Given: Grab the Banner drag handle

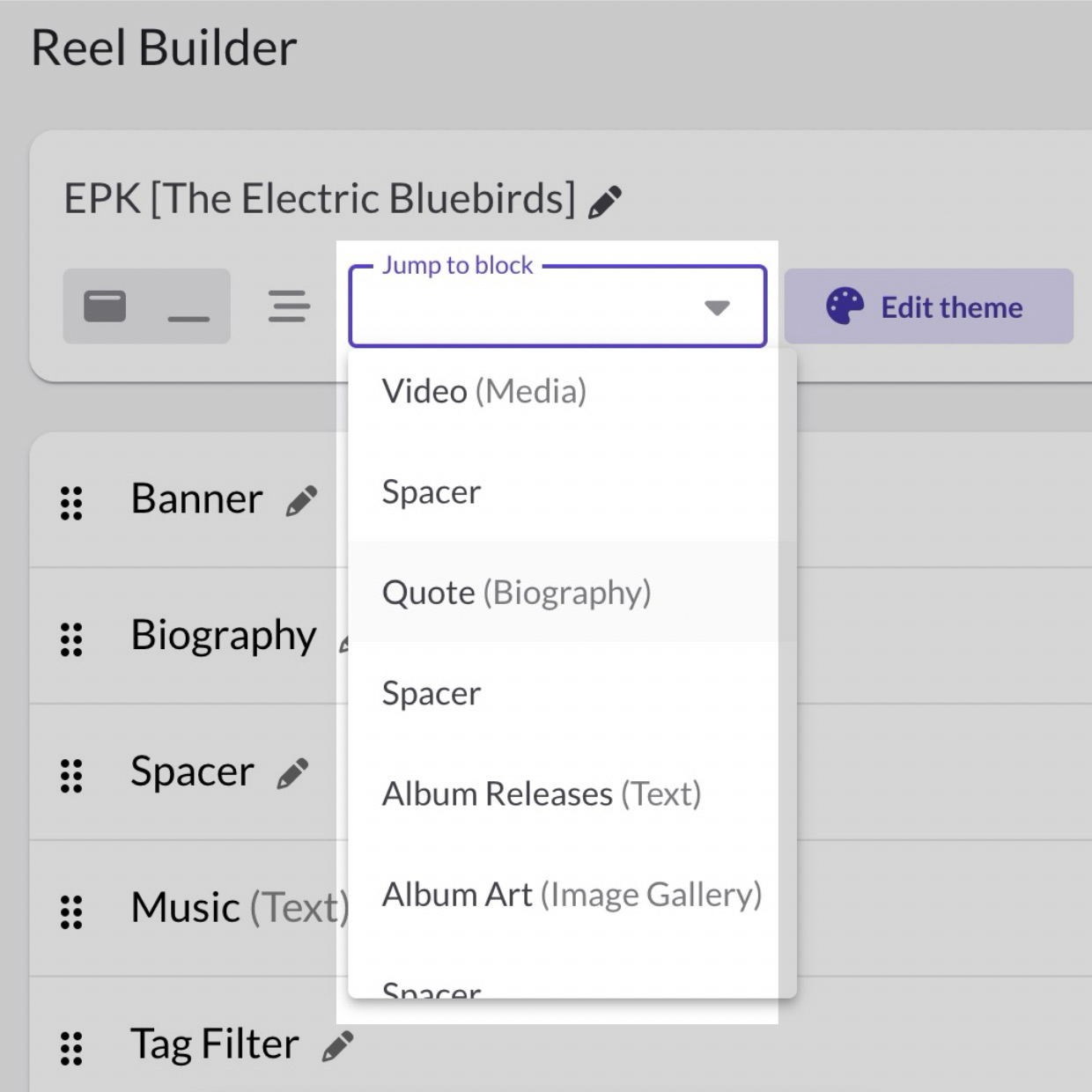Looking at the screenshot, I should 71,503.
